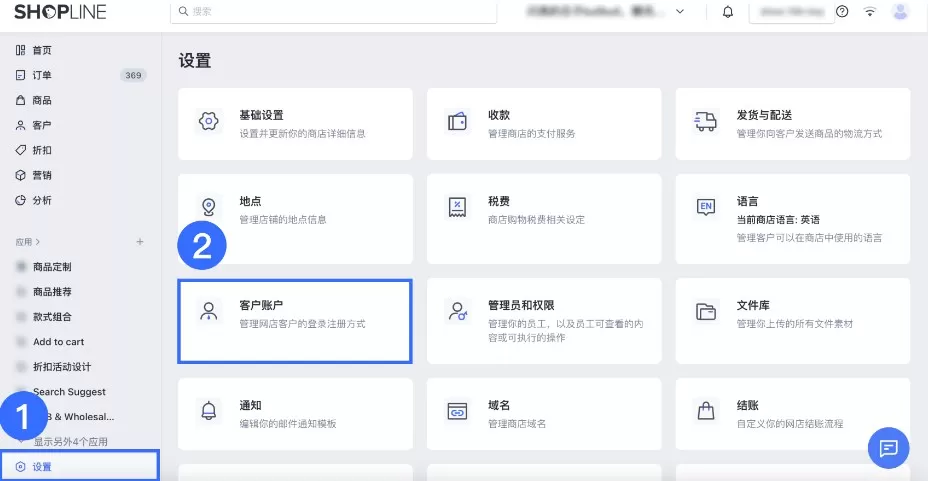Open the 文件库 settings title
The image size is (928, 481).
click(x=753, y=305)
